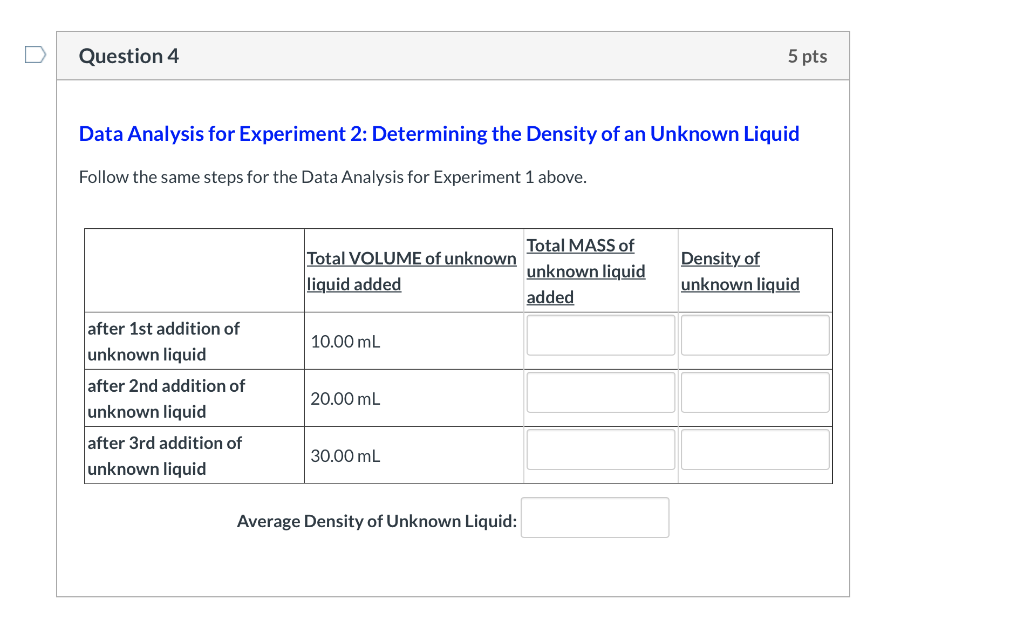
Task: Click the Density field for 1st addition
Action: point(755,335)
